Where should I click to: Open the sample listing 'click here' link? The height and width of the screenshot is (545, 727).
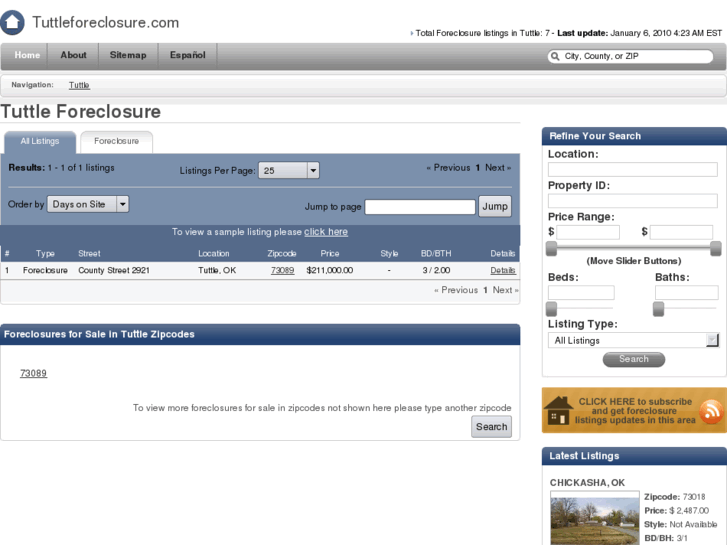coord(325,232)
